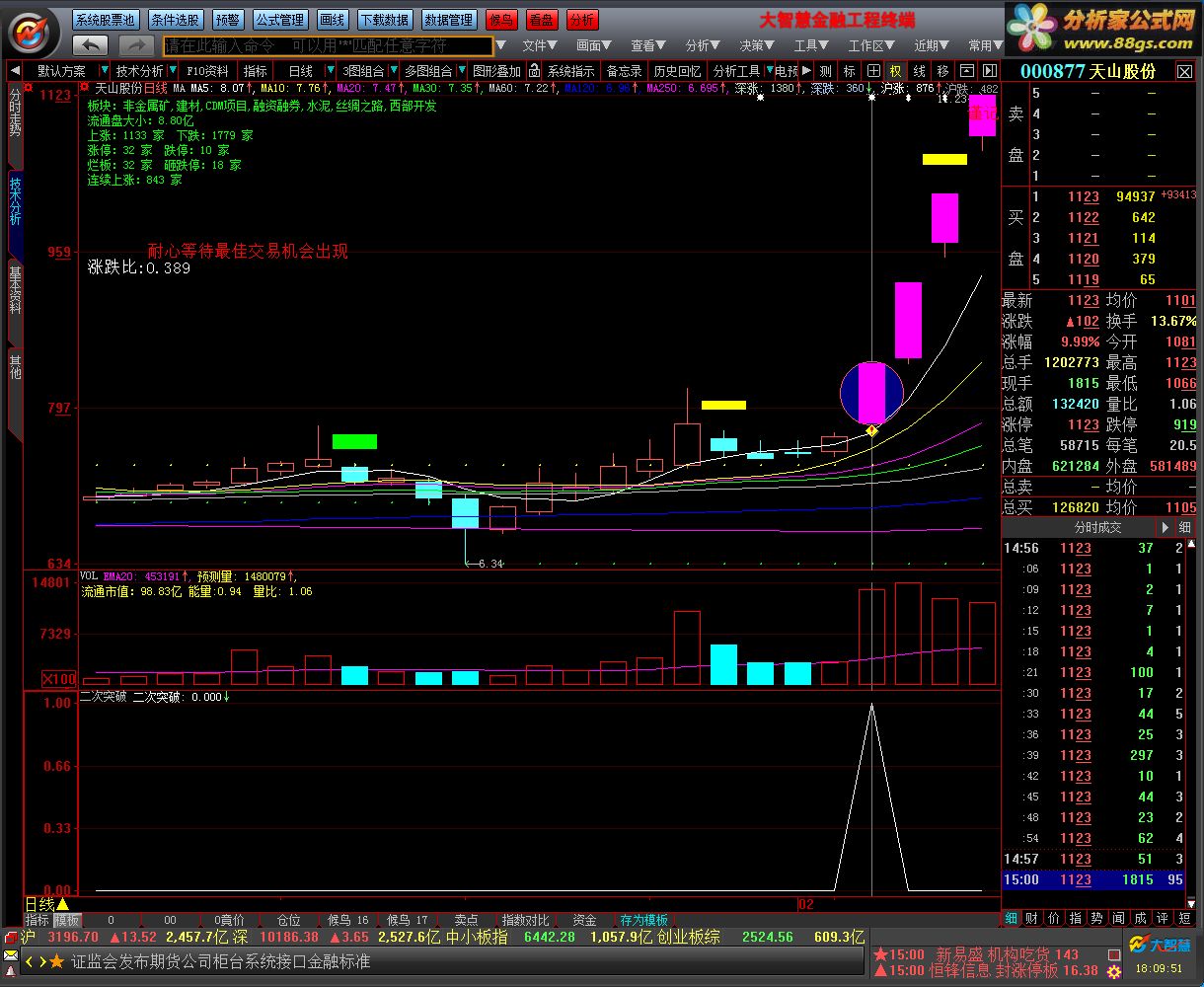Open the 画面 menu
This screenshot has height=987, width=1204.
click(x=594, y=45)
